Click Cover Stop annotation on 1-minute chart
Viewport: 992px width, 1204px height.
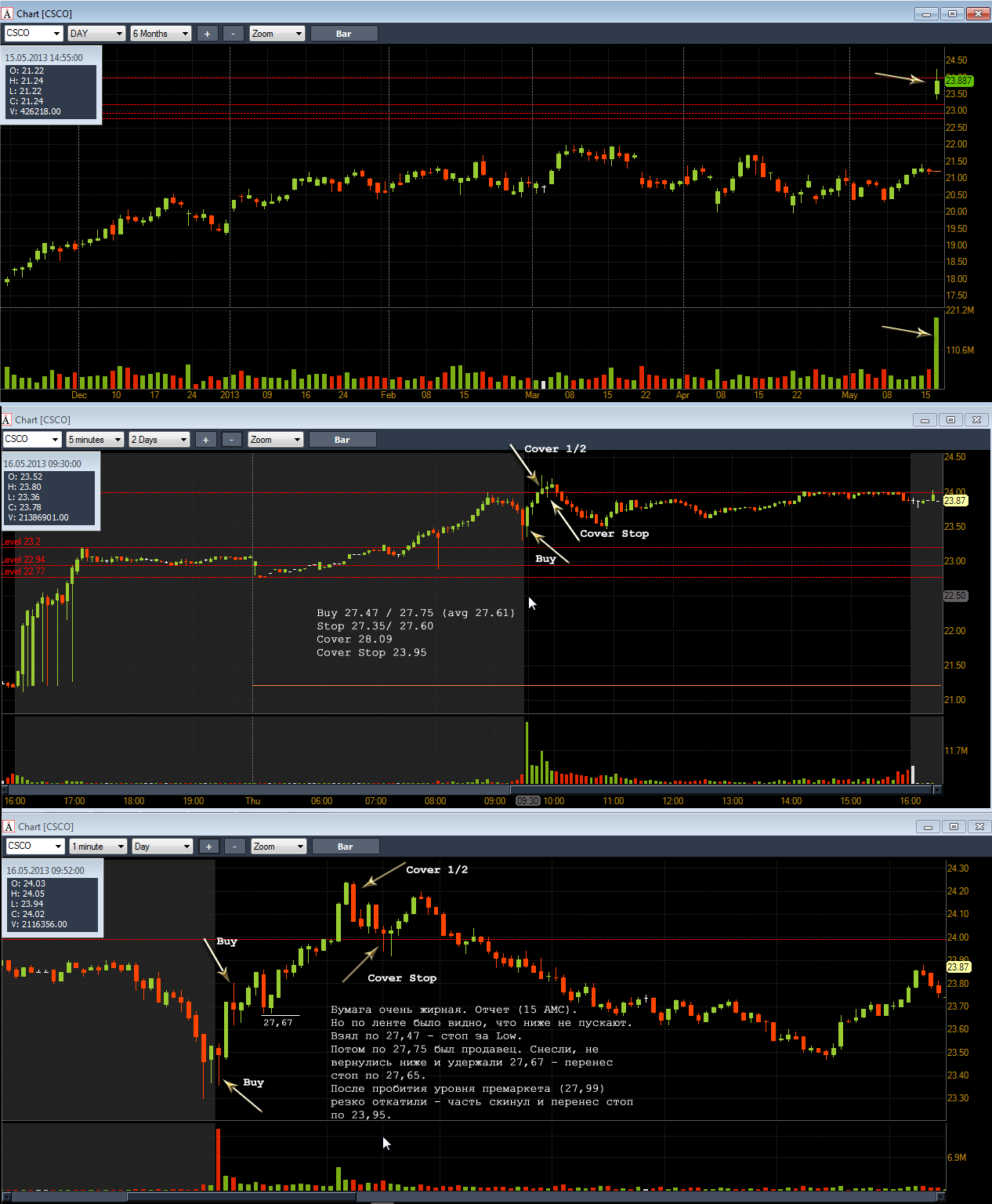click(x=402, y=978)
